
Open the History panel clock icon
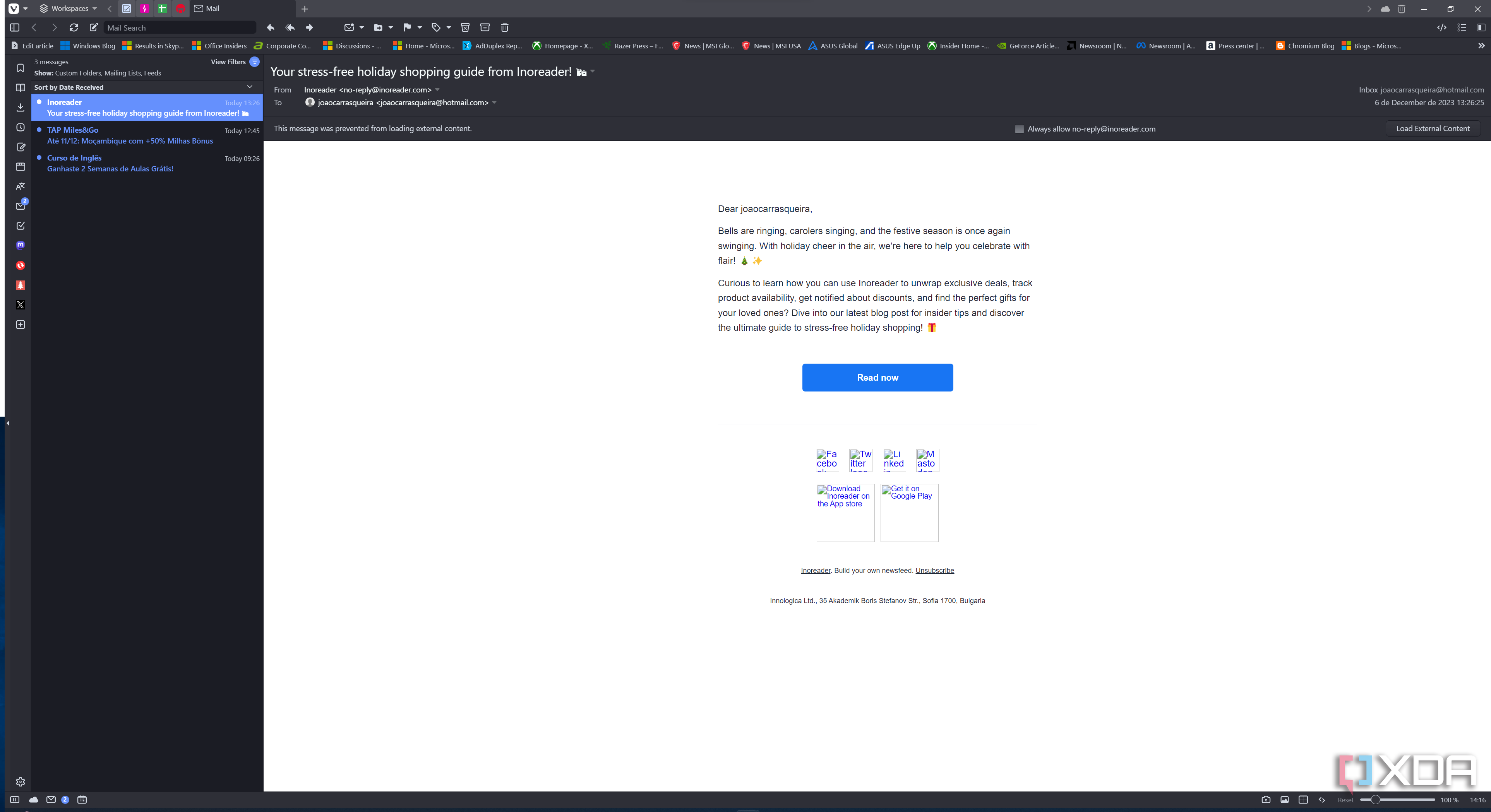tap(20, 127)
